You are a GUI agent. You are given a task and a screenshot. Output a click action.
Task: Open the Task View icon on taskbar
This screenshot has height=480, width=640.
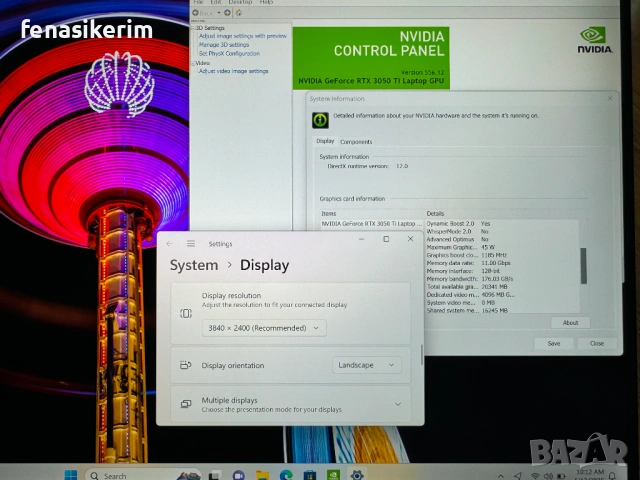tap(214, 475)
